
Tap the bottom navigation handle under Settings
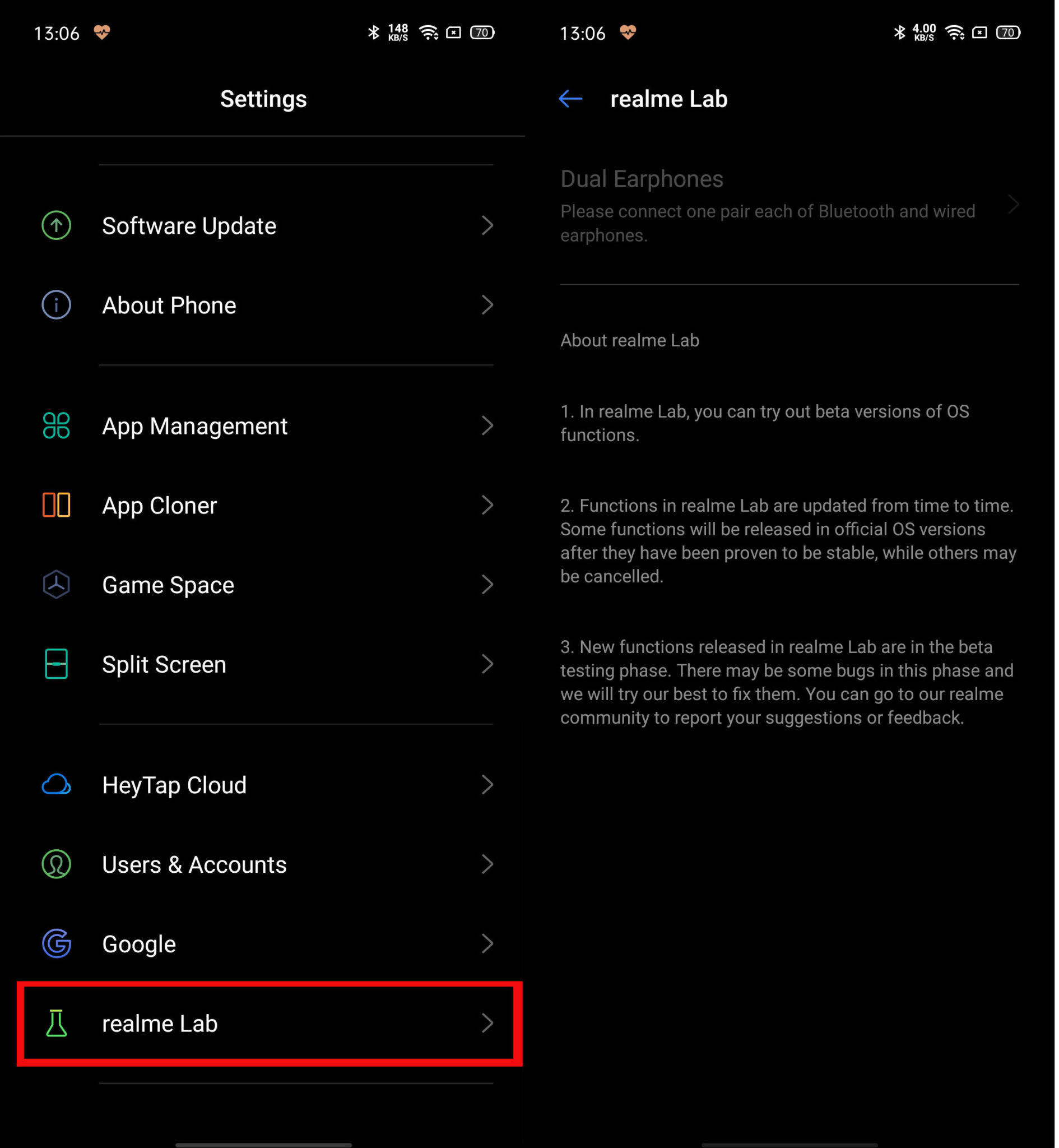click(x=263, y=1144)
